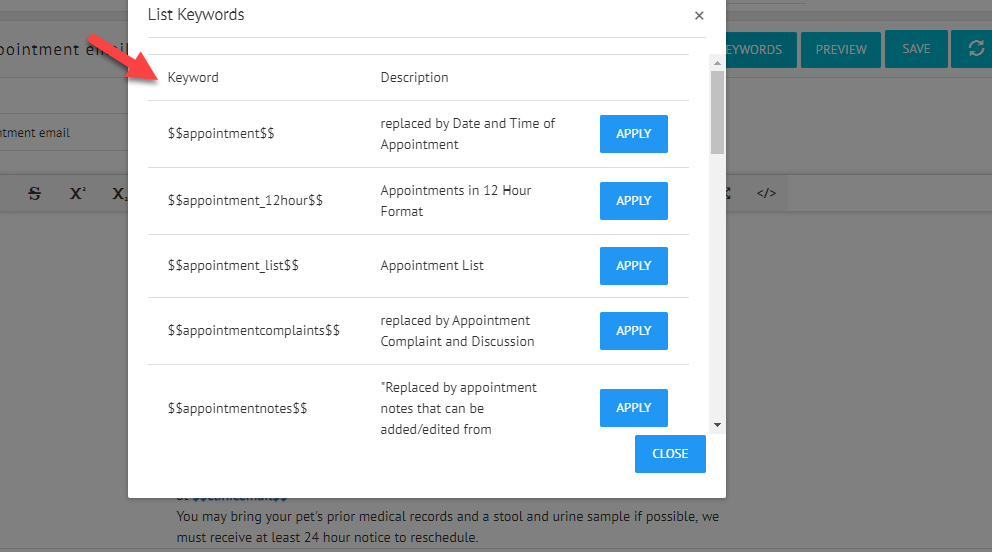Click the refresh icon beside SAVE
This screenshot has width=992, height=552.
[975, 49]
